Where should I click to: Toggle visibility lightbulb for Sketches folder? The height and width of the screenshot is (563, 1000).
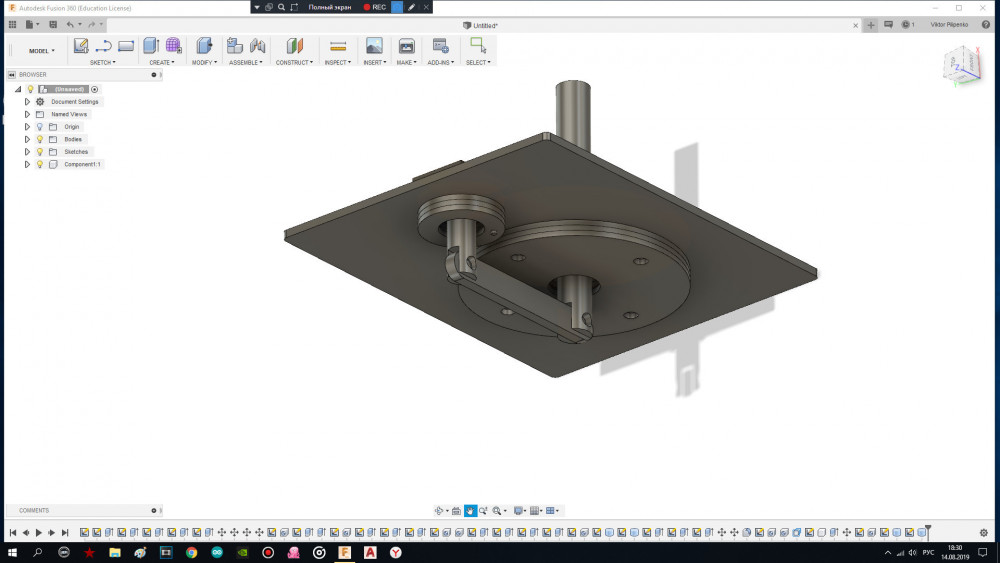40,152
